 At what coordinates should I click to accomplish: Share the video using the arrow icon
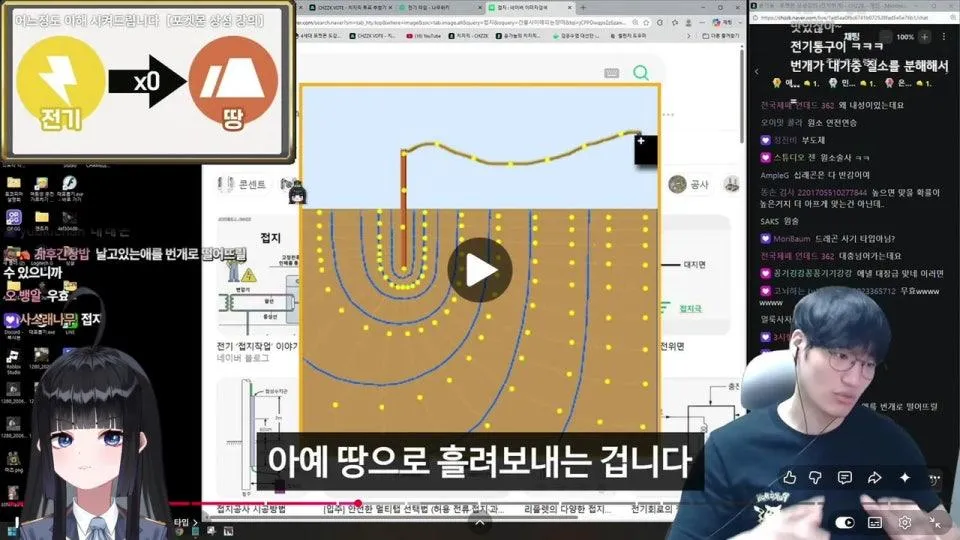tap(874, 478)
